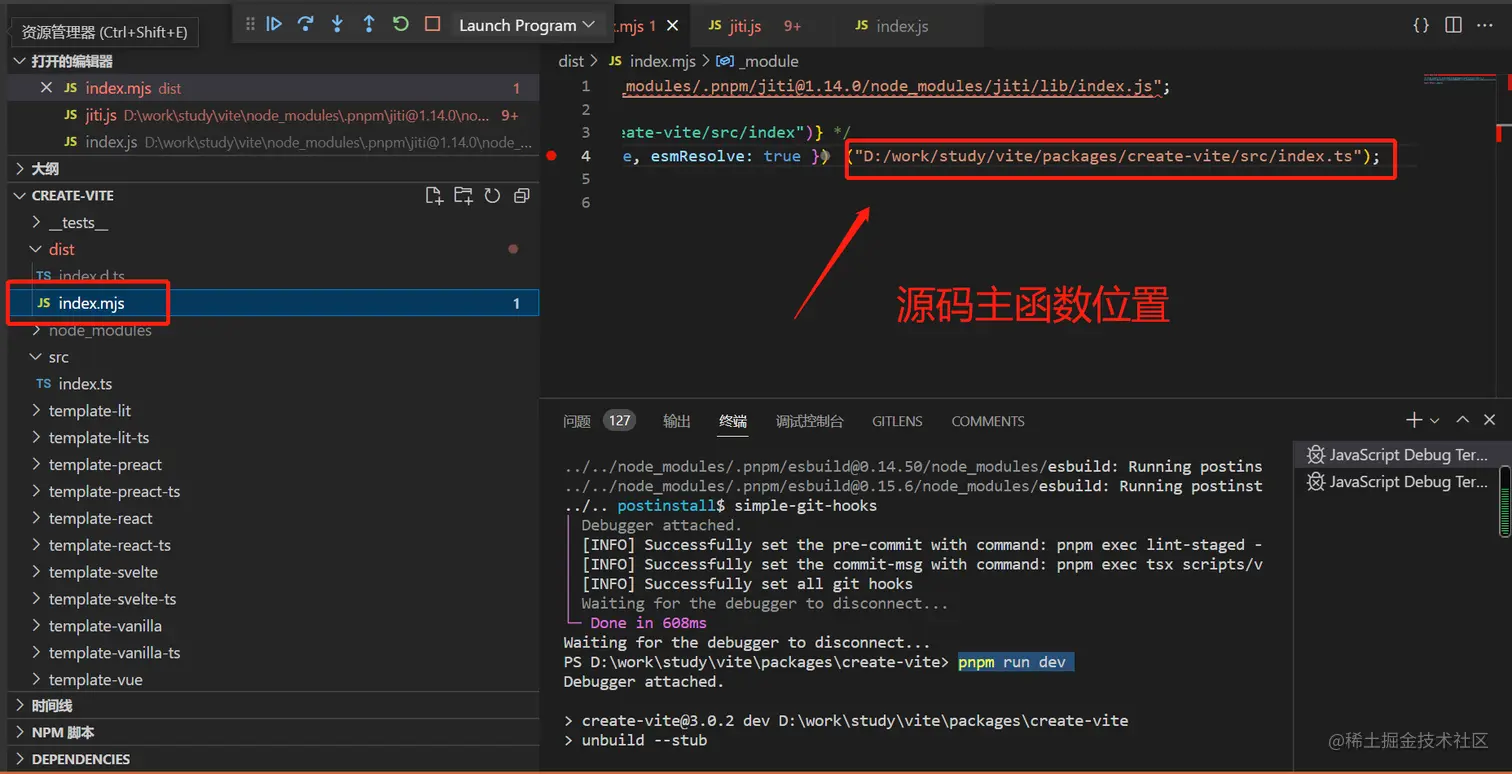
Task: Expand the template-react folder
Action: 274,519
